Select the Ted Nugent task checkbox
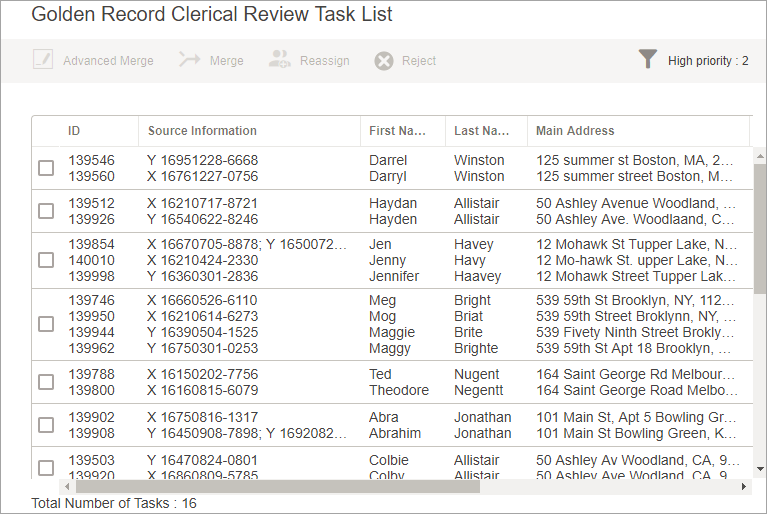Screen dimensions: 767x514 point(46,382)
